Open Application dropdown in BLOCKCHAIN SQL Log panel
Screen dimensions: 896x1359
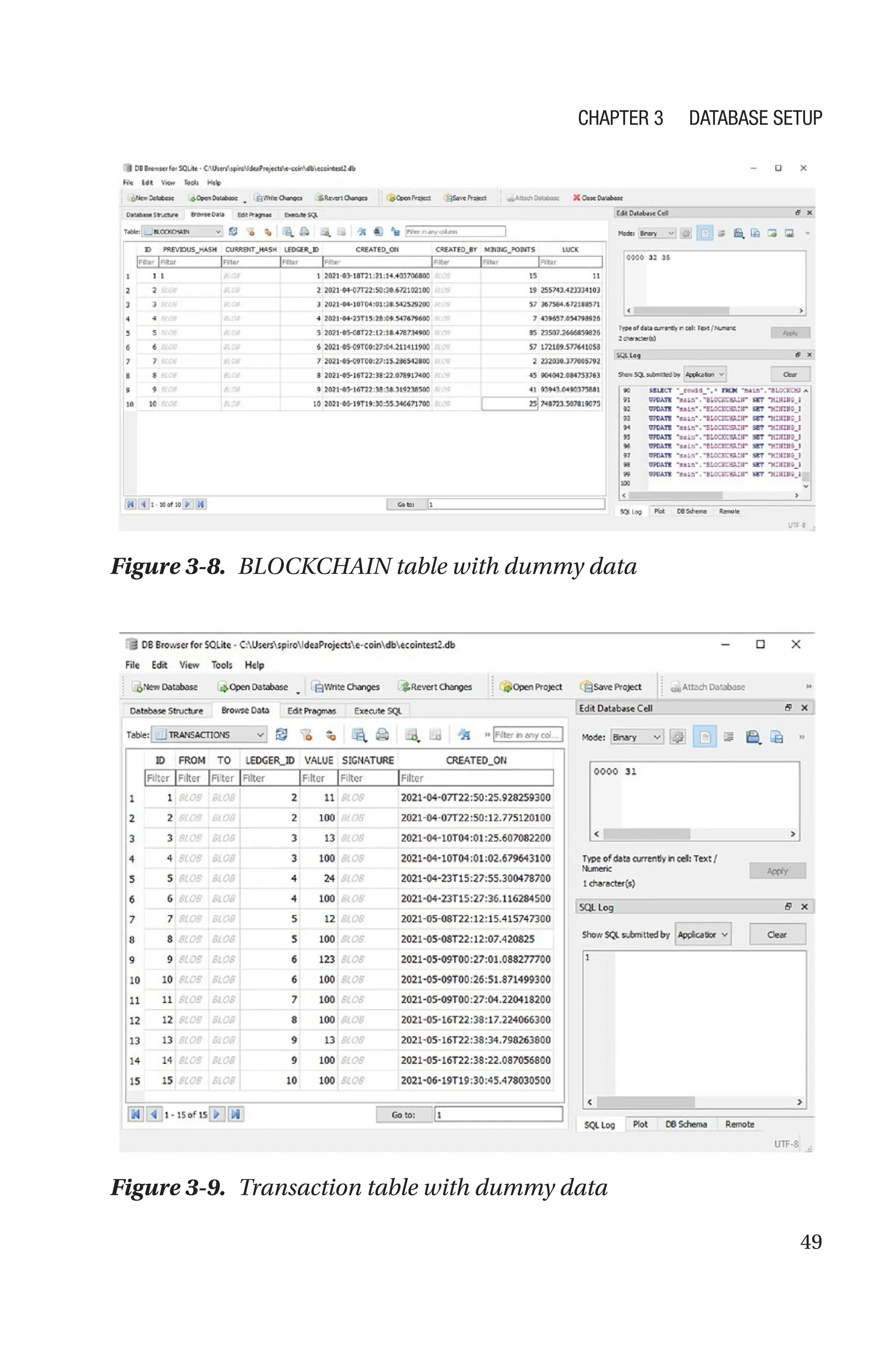705,374
